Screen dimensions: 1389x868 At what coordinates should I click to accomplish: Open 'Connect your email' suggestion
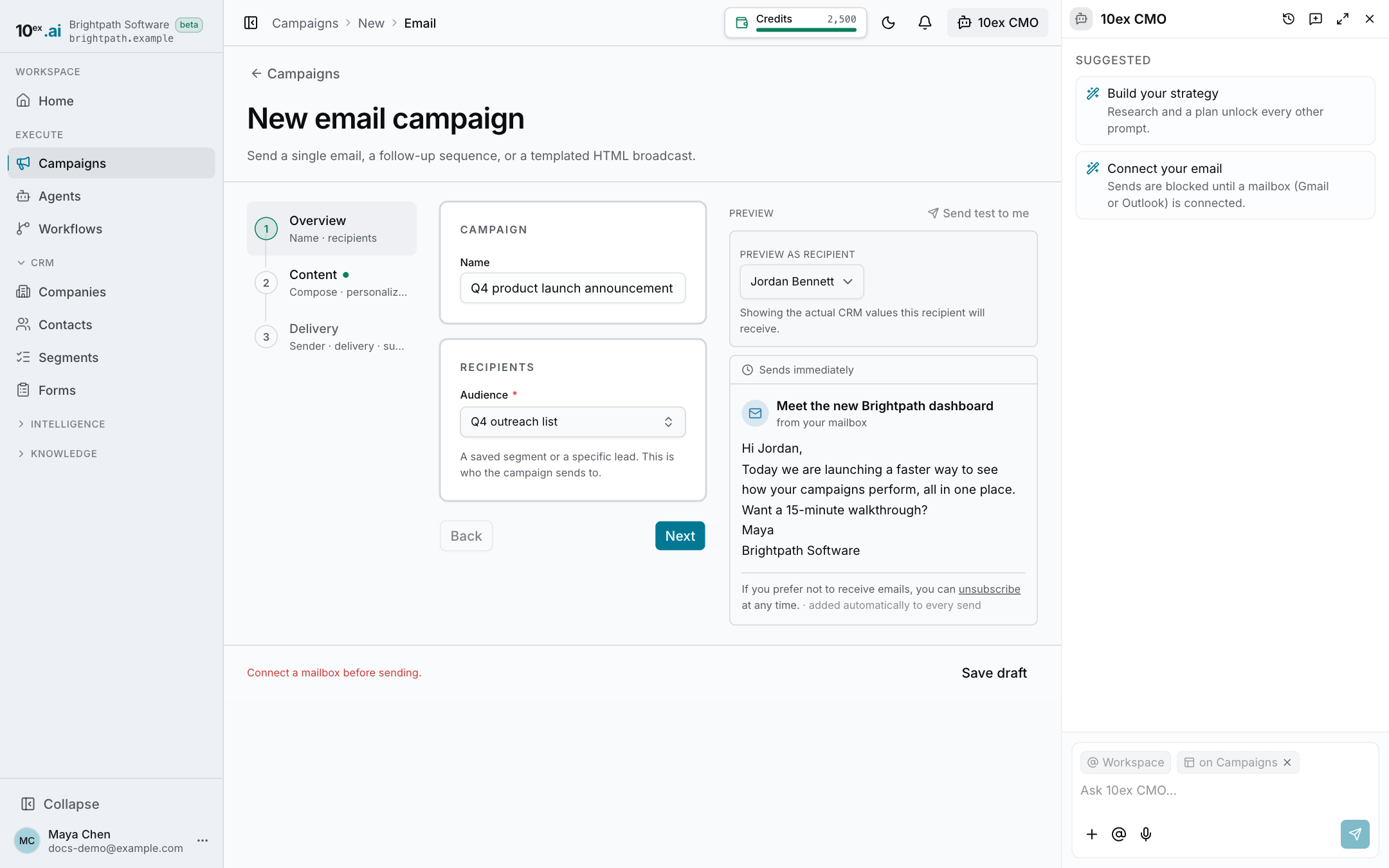coord(1225,185)
